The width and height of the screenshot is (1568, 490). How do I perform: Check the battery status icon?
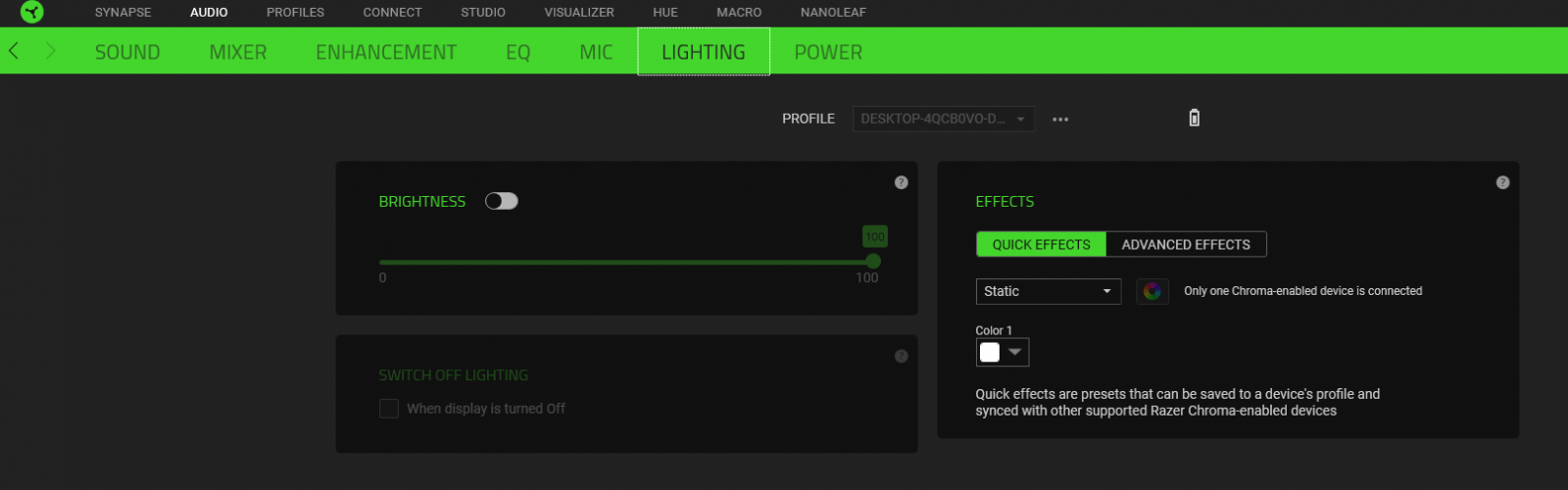[x=1194, y=119]
